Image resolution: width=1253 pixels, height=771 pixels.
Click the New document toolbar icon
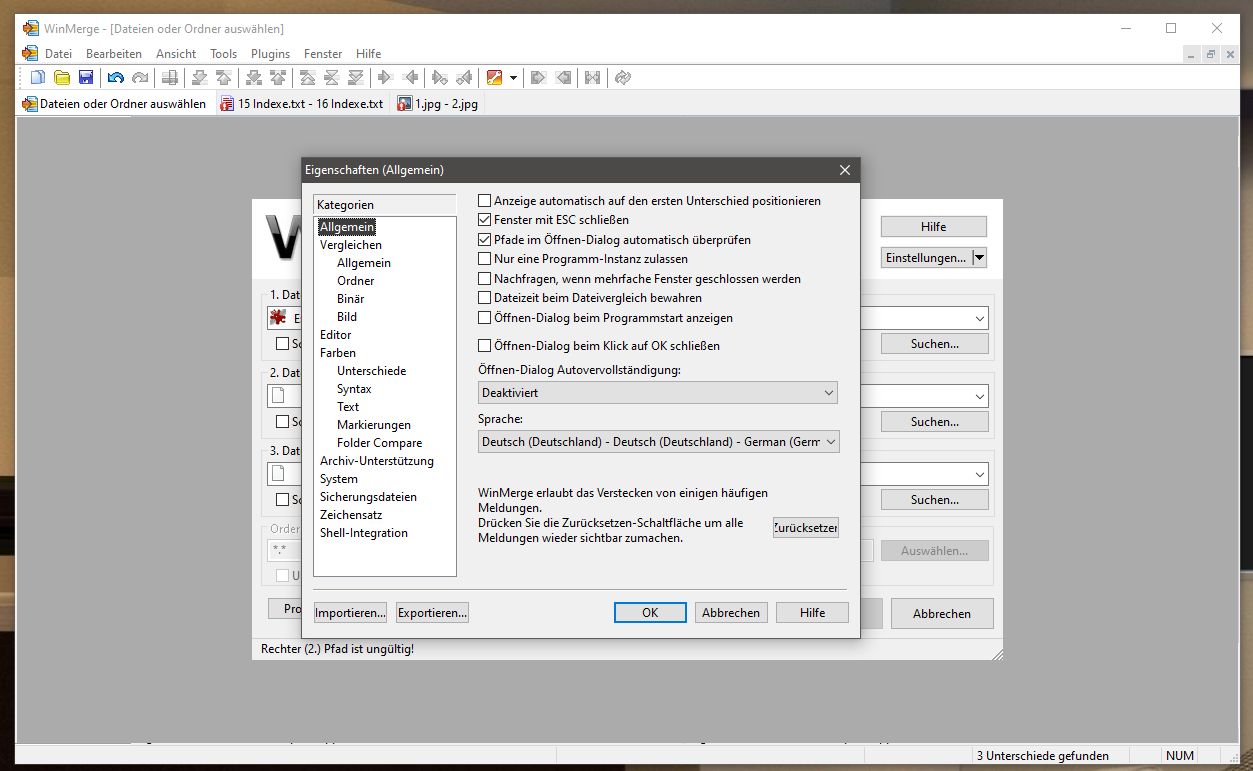[x=38, y=78]
